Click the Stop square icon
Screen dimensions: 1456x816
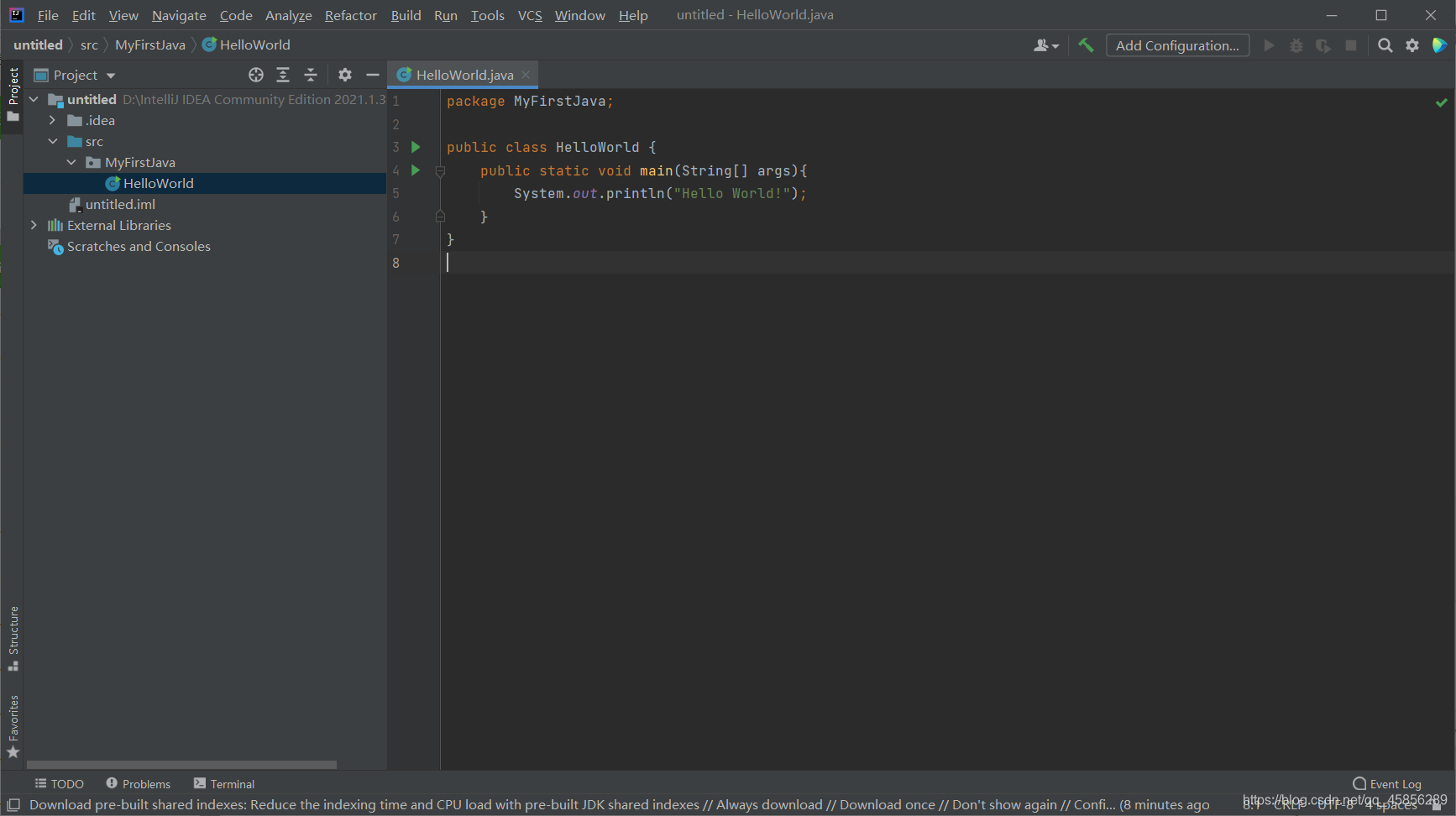pos(1351,45)
